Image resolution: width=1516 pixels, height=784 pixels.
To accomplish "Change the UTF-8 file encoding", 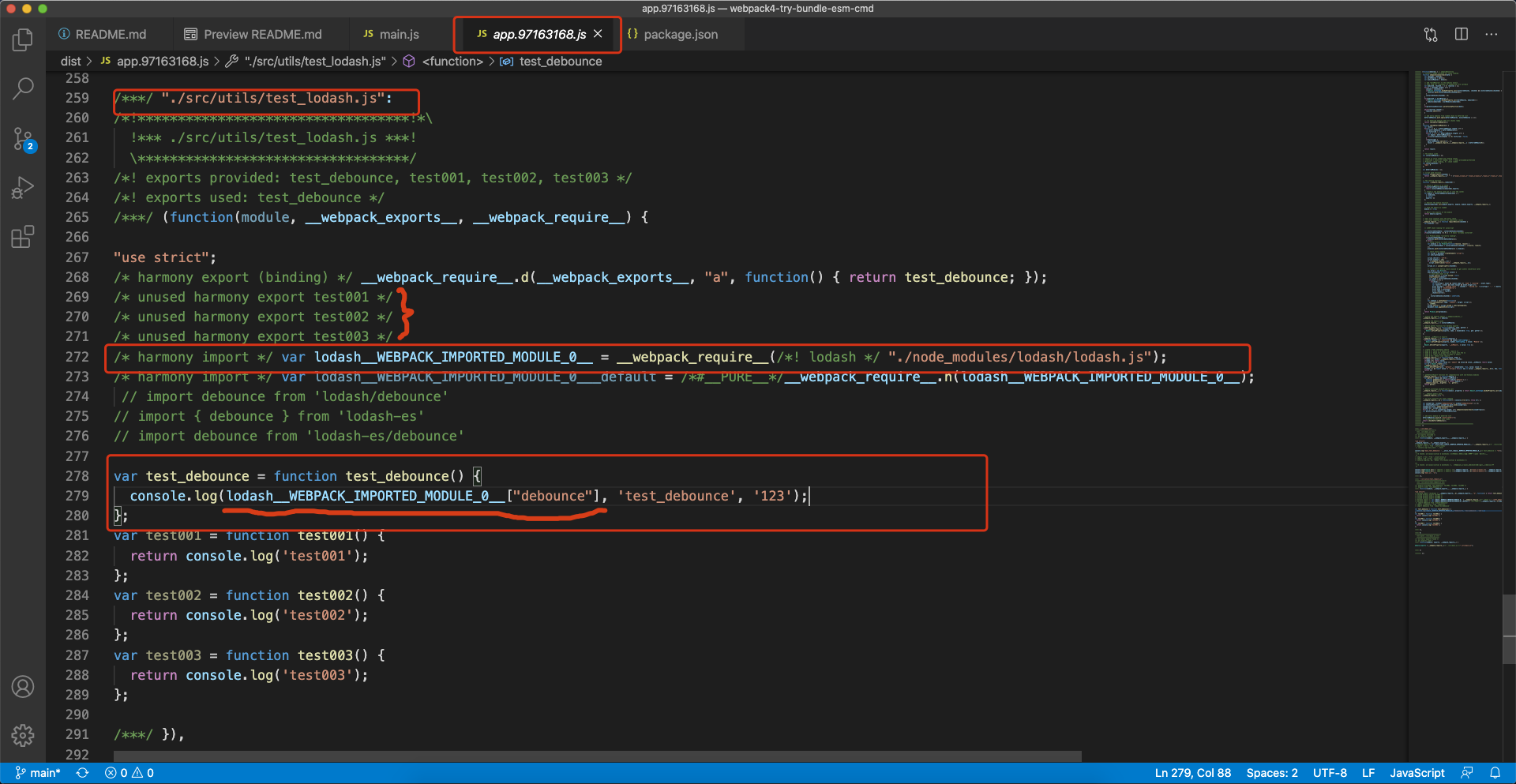I will (1330, 773).
